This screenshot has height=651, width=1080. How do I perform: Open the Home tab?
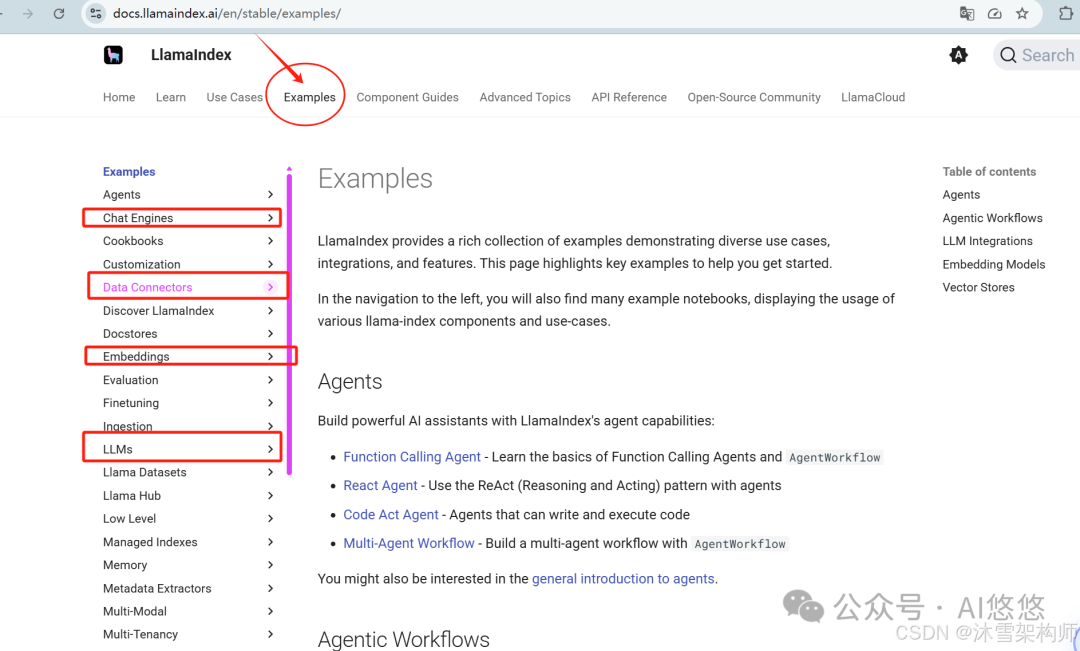coord(119,97)
